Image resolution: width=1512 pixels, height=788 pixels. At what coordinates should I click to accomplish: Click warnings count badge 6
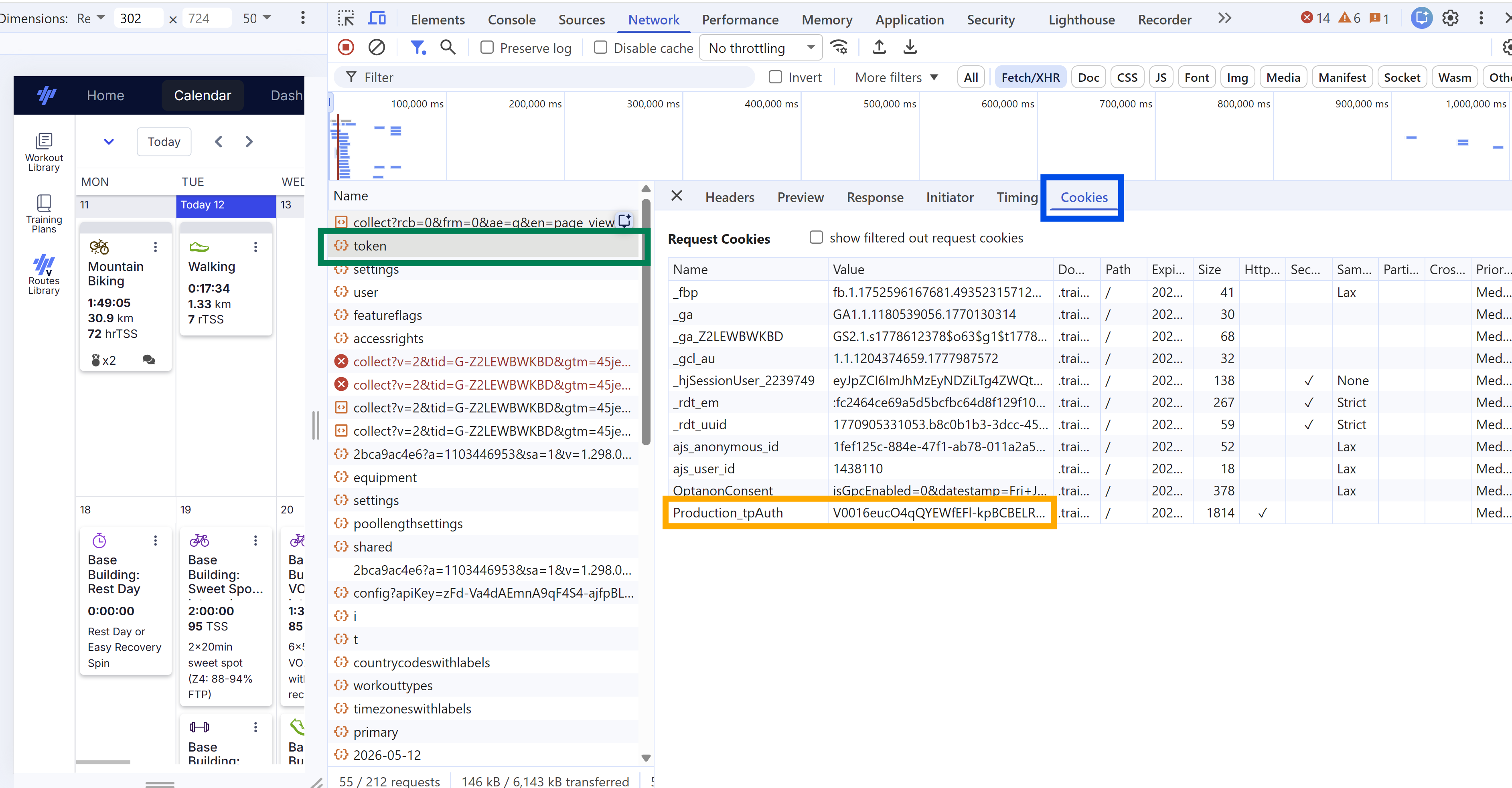pos(1350,18)
